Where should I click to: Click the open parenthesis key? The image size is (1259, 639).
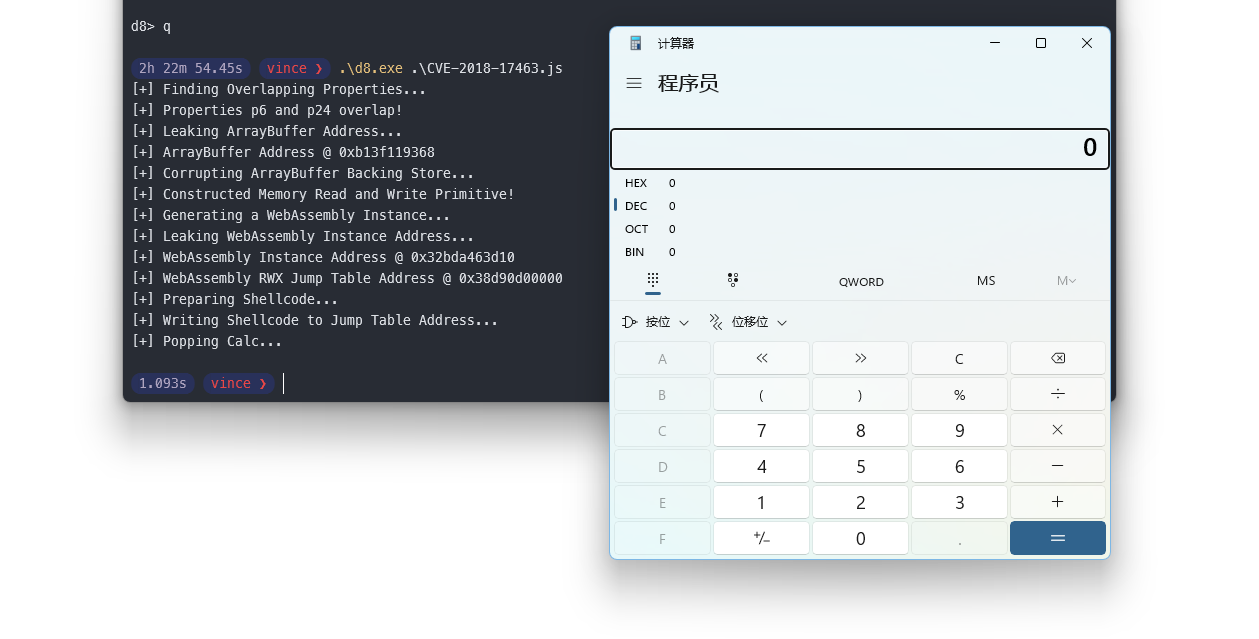click(x=761, y=394)
